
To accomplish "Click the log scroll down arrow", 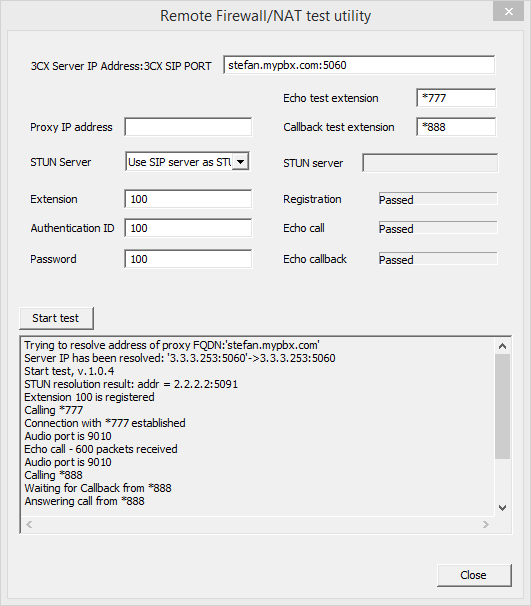I will tap(502, 507).
